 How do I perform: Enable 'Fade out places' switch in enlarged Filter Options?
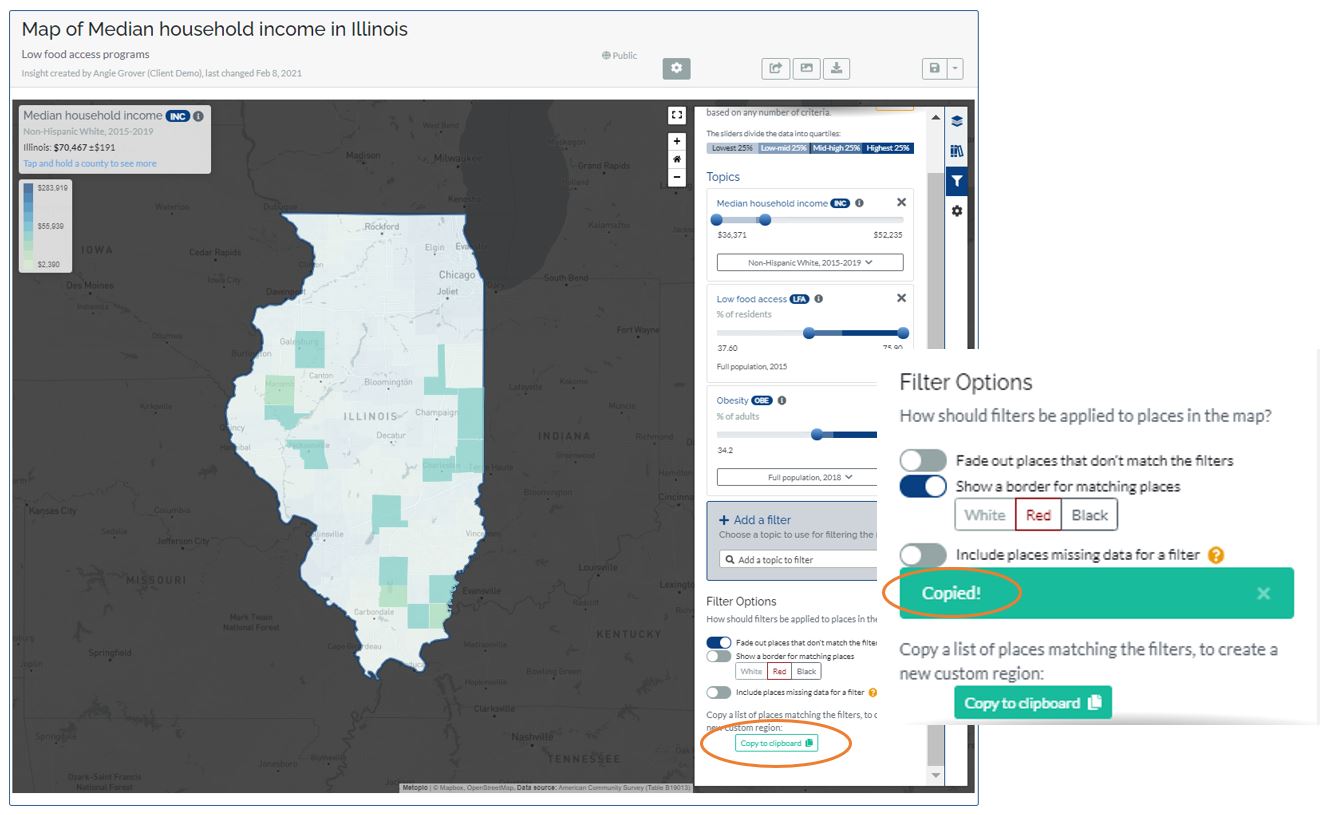(922, 460)
